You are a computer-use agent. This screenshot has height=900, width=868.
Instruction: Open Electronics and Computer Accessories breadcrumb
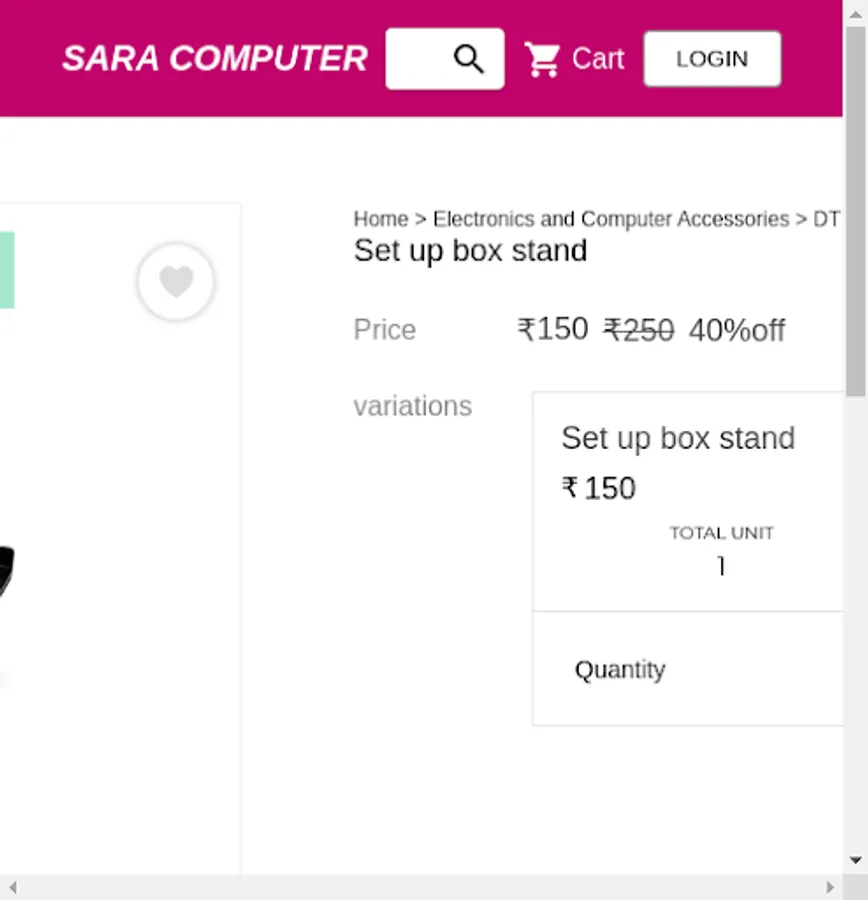click(610, 219)
